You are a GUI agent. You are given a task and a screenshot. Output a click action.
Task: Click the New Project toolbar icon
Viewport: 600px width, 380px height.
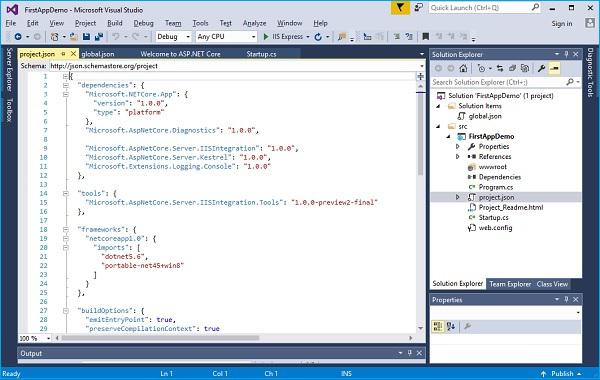click(54, 37)
